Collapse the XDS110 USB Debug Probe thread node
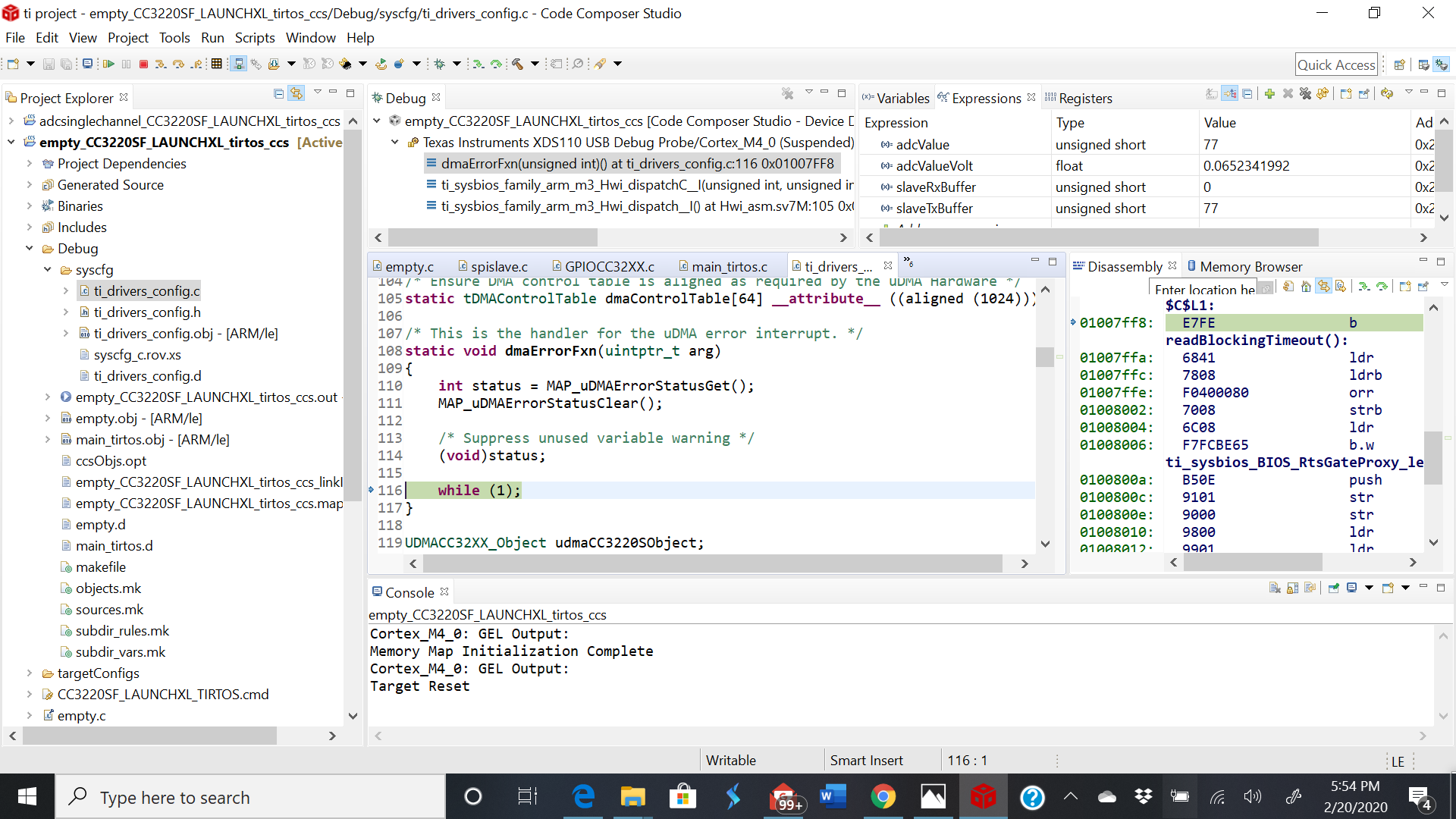 coord(395,143)
